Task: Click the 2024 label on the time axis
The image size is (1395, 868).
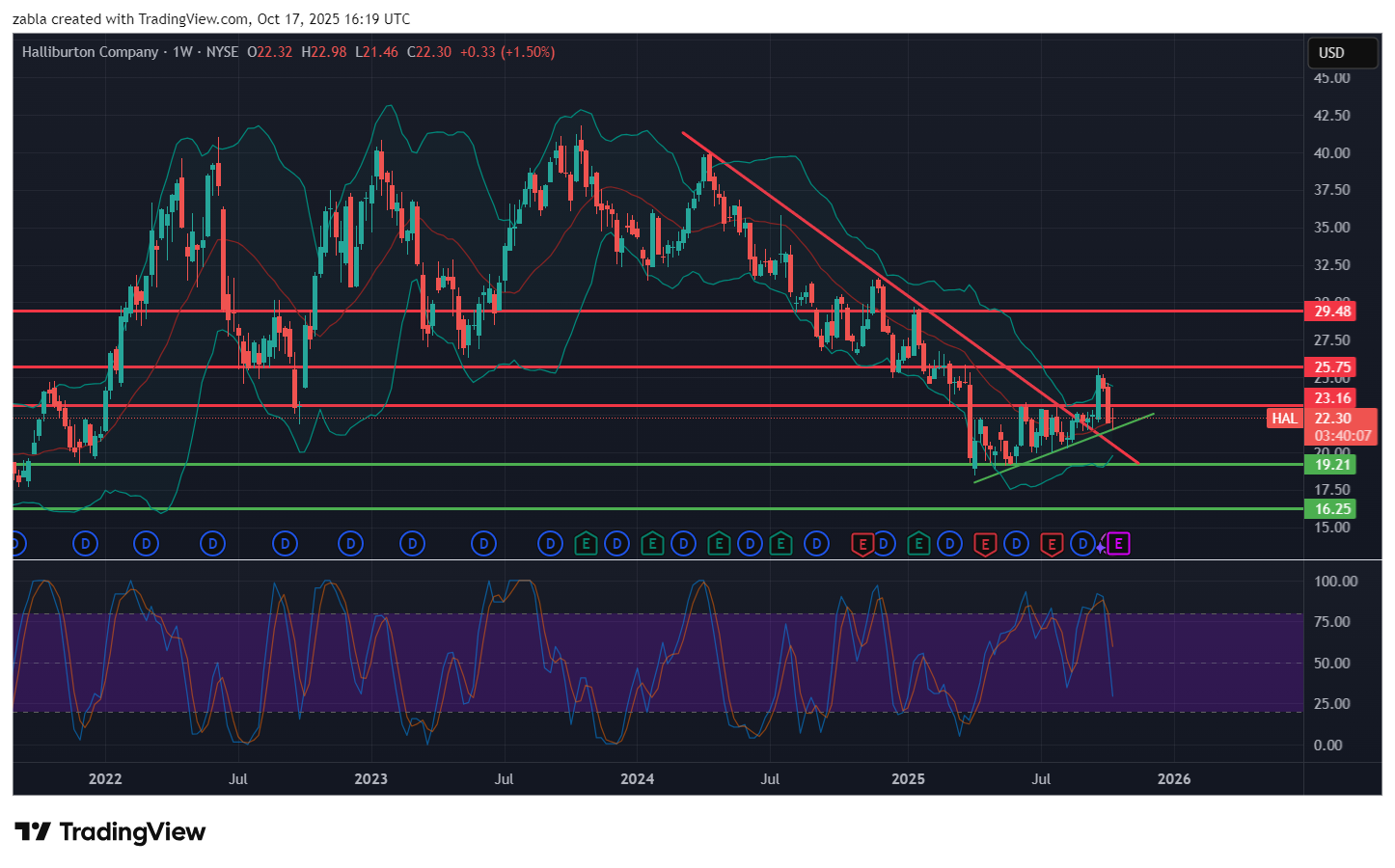Action: click(x=637, y=778)
